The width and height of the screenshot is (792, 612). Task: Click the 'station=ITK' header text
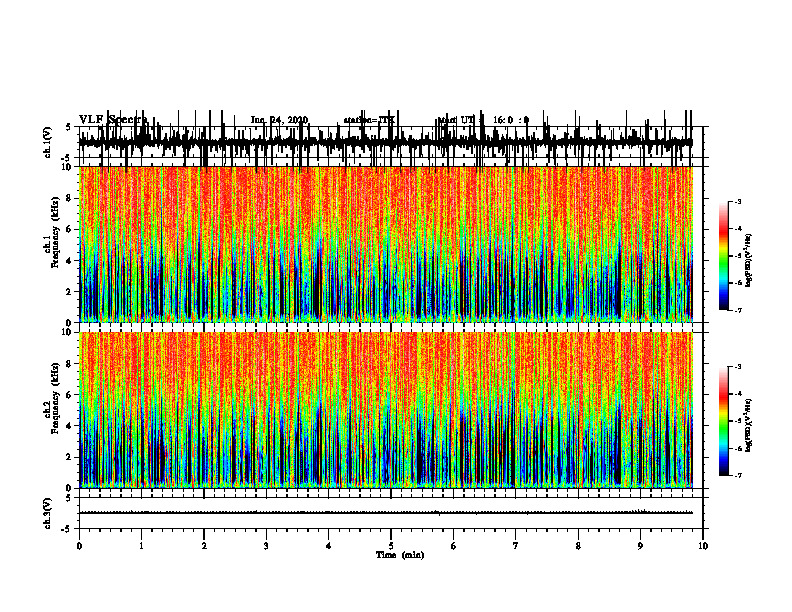[x=369, y=120]
